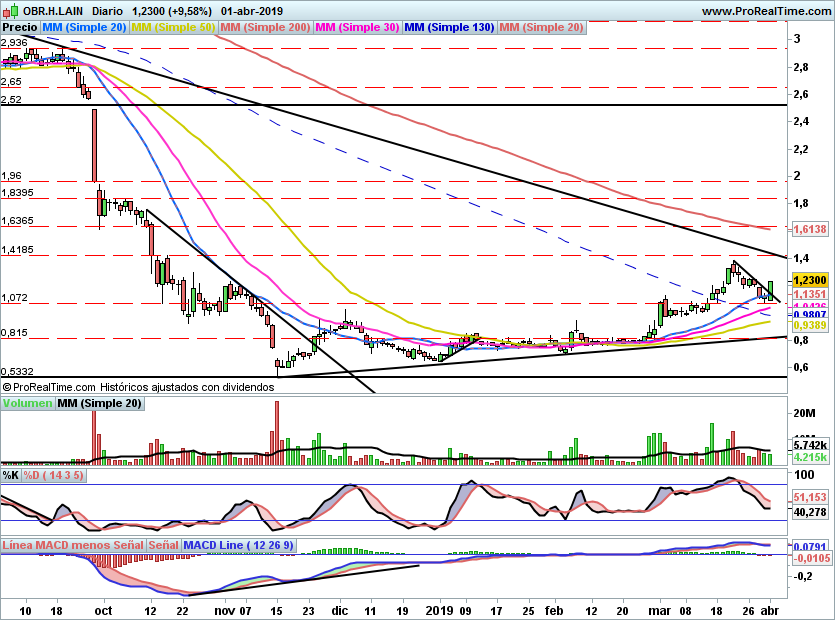This screenshot has width=835, height=620.
Task: Open the www.ProRealTime.com link
Action: (766, 11)
